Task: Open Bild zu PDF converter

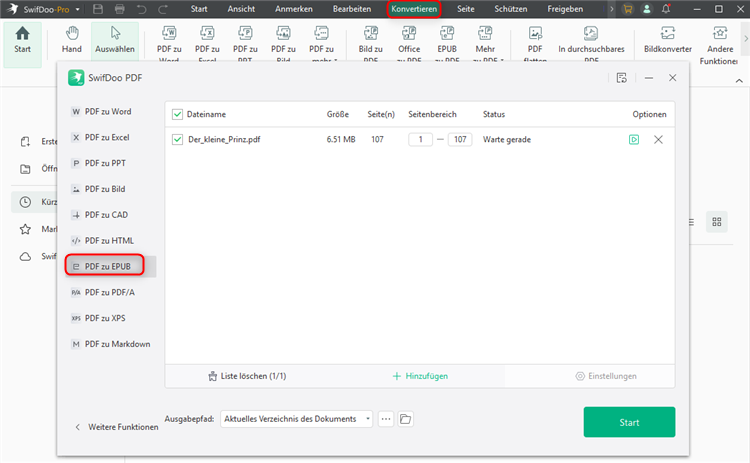Action: [x=371, y=43]
